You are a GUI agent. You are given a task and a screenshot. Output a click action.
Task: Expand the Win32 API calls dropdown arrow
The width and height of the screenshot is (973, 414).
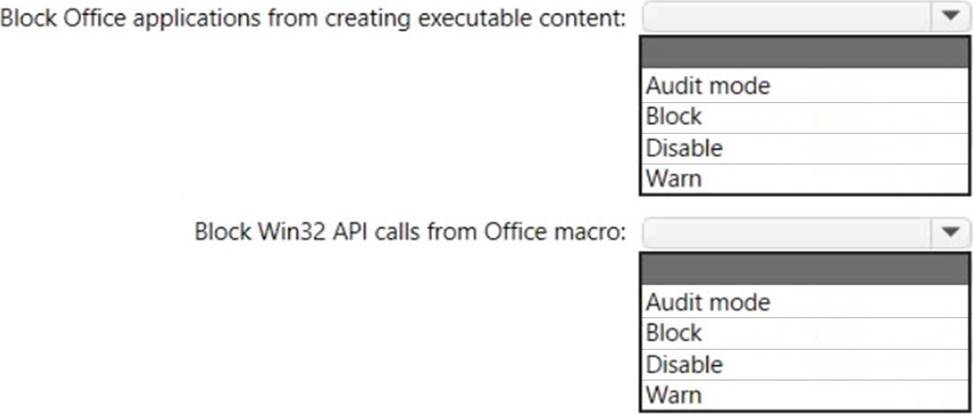coord(949,232)
